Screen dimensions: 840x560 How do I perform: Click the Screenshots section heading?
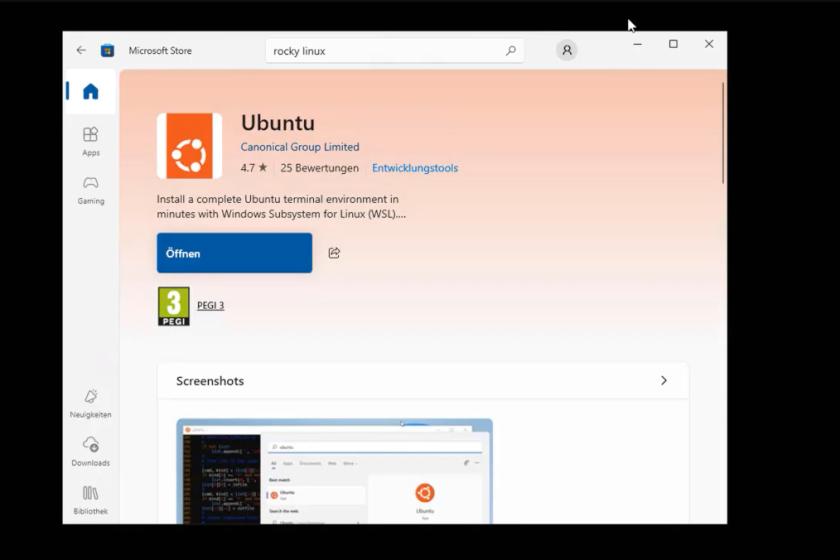coord(210,381)
